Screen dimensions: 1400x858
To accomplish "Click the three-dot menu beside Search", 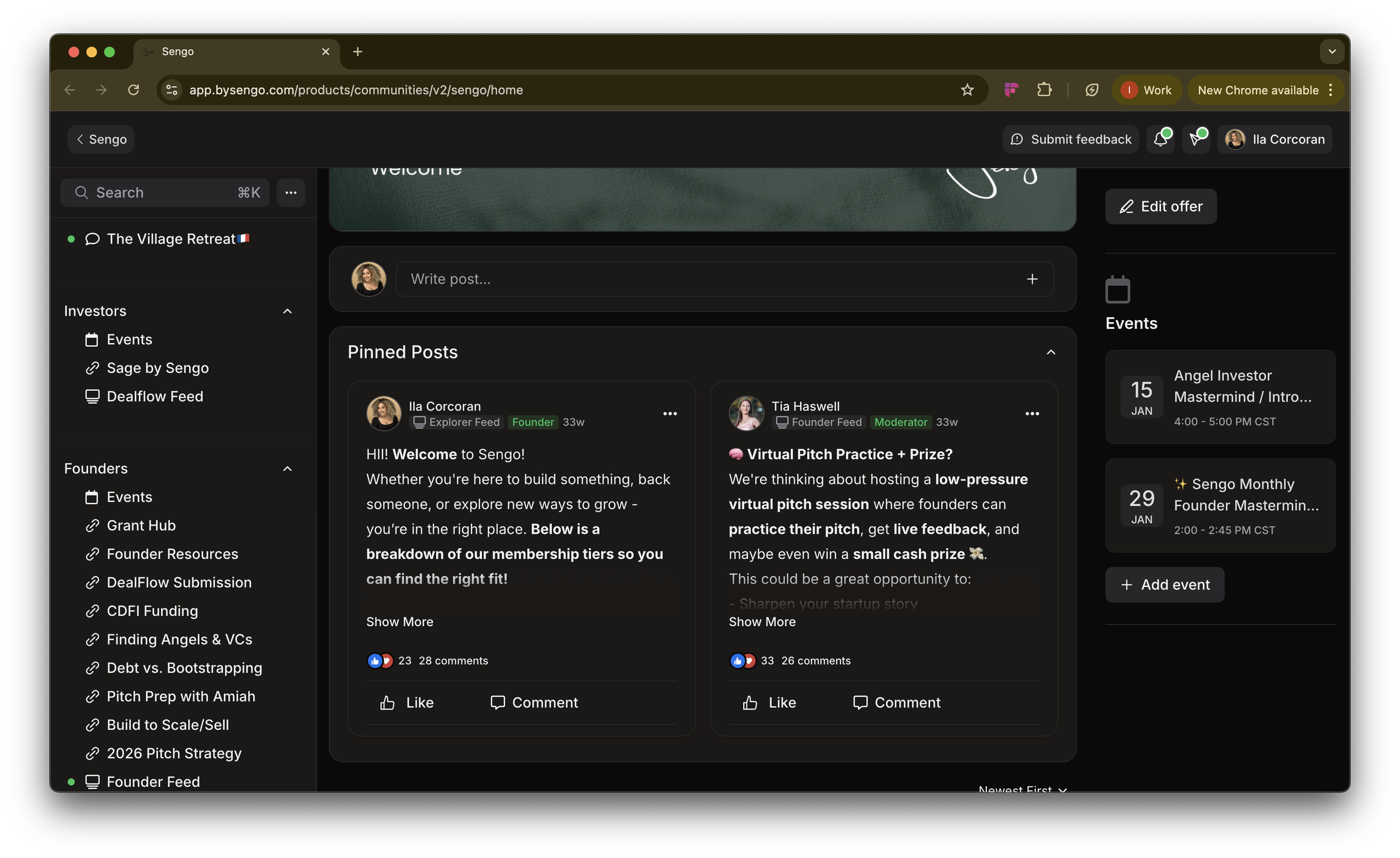I will point(291,193).
